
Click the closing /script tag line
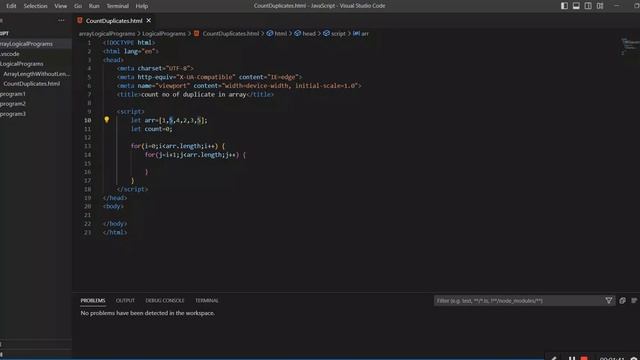coord(132,189)
